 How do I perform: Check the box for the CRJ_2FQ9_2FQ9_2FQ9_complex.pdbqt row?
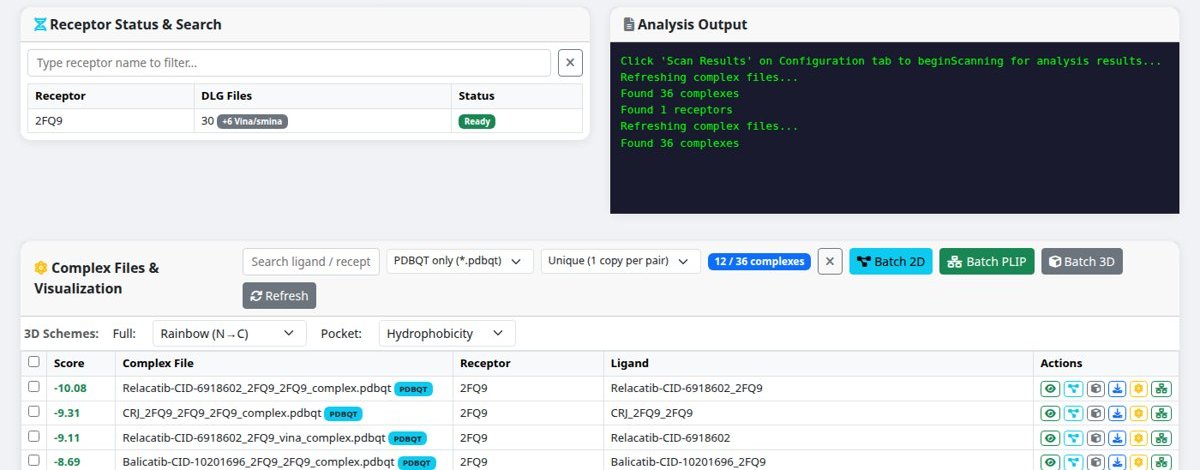(x=34, y=411)
